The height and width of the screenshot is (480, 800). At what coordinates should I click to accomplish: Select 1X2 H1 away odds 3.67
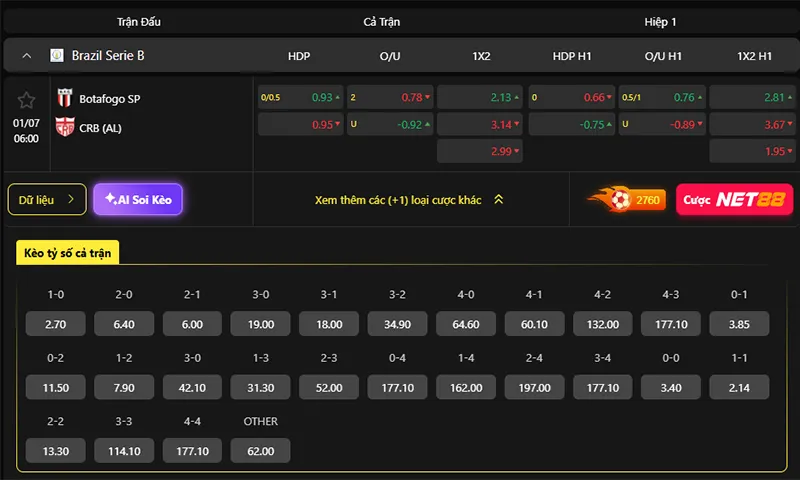(753, 124)
